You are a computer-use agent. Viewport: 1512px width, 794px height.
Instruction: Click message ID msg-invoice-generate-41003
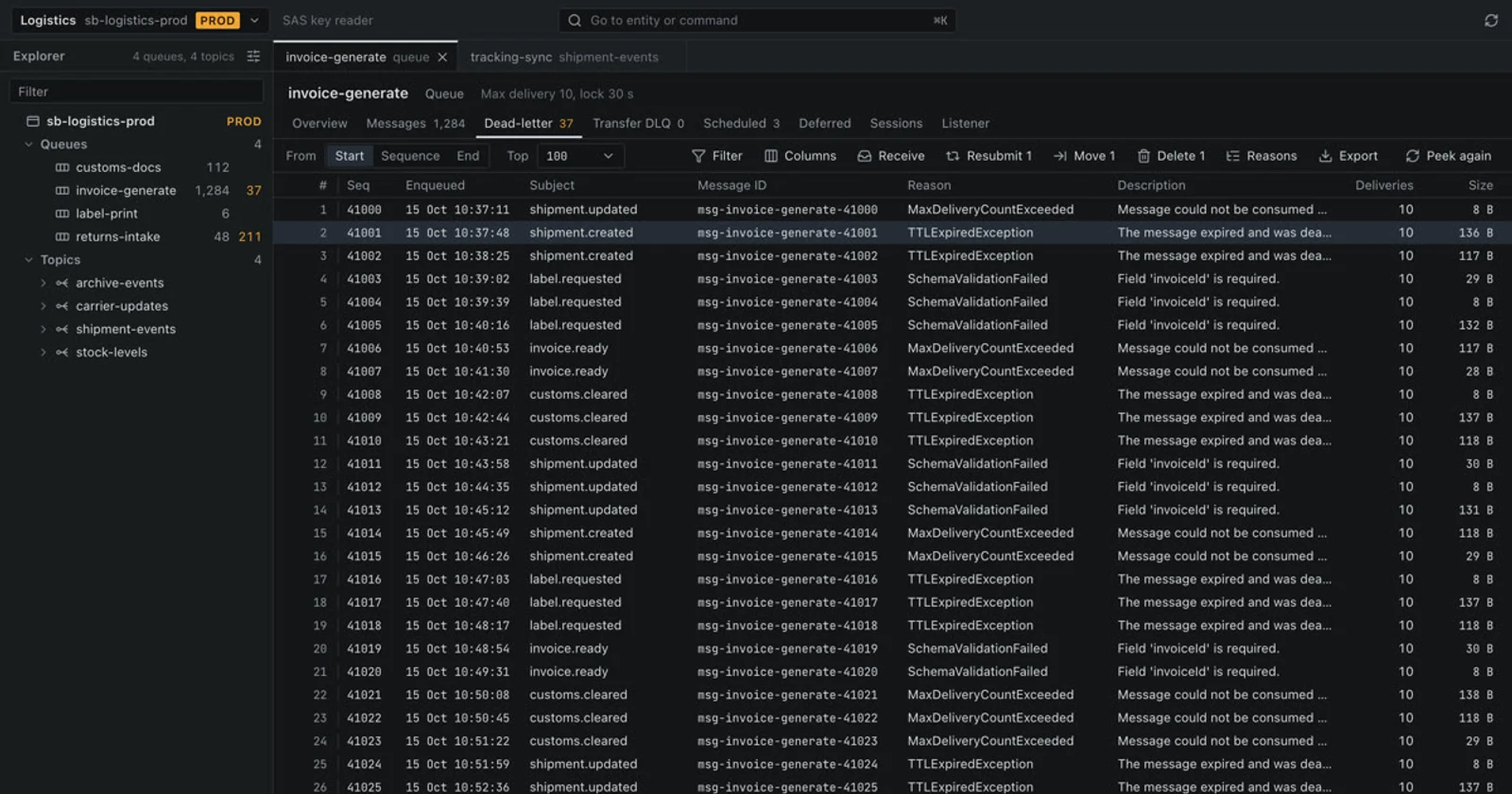787,279
